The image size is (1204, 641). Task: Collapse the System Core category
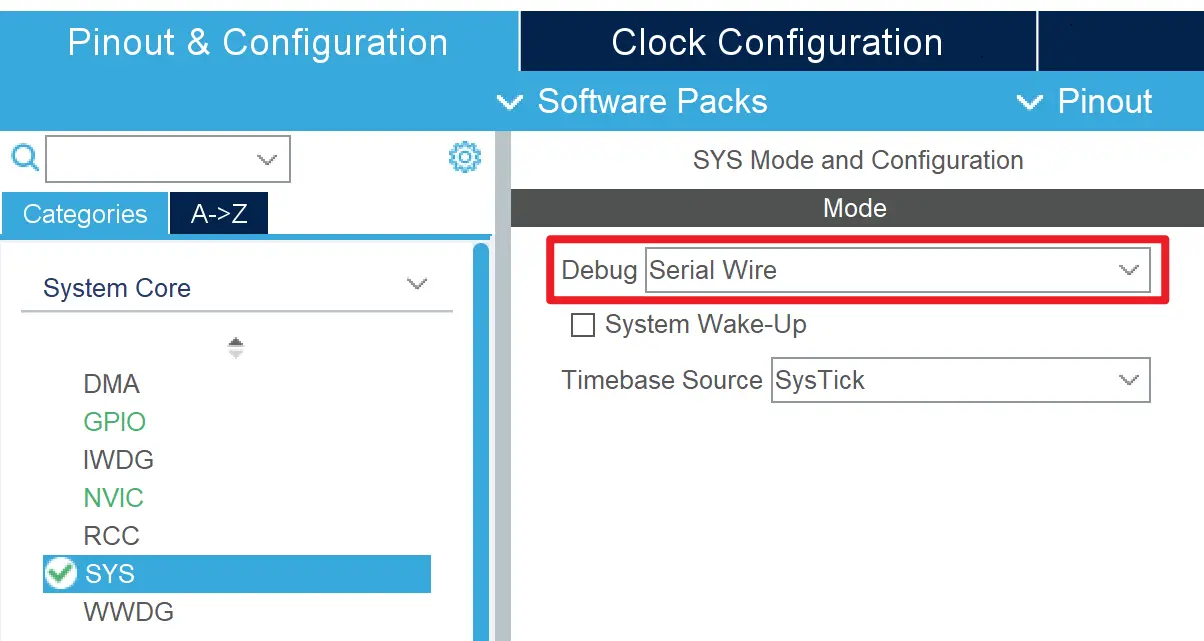pos(417,285)
